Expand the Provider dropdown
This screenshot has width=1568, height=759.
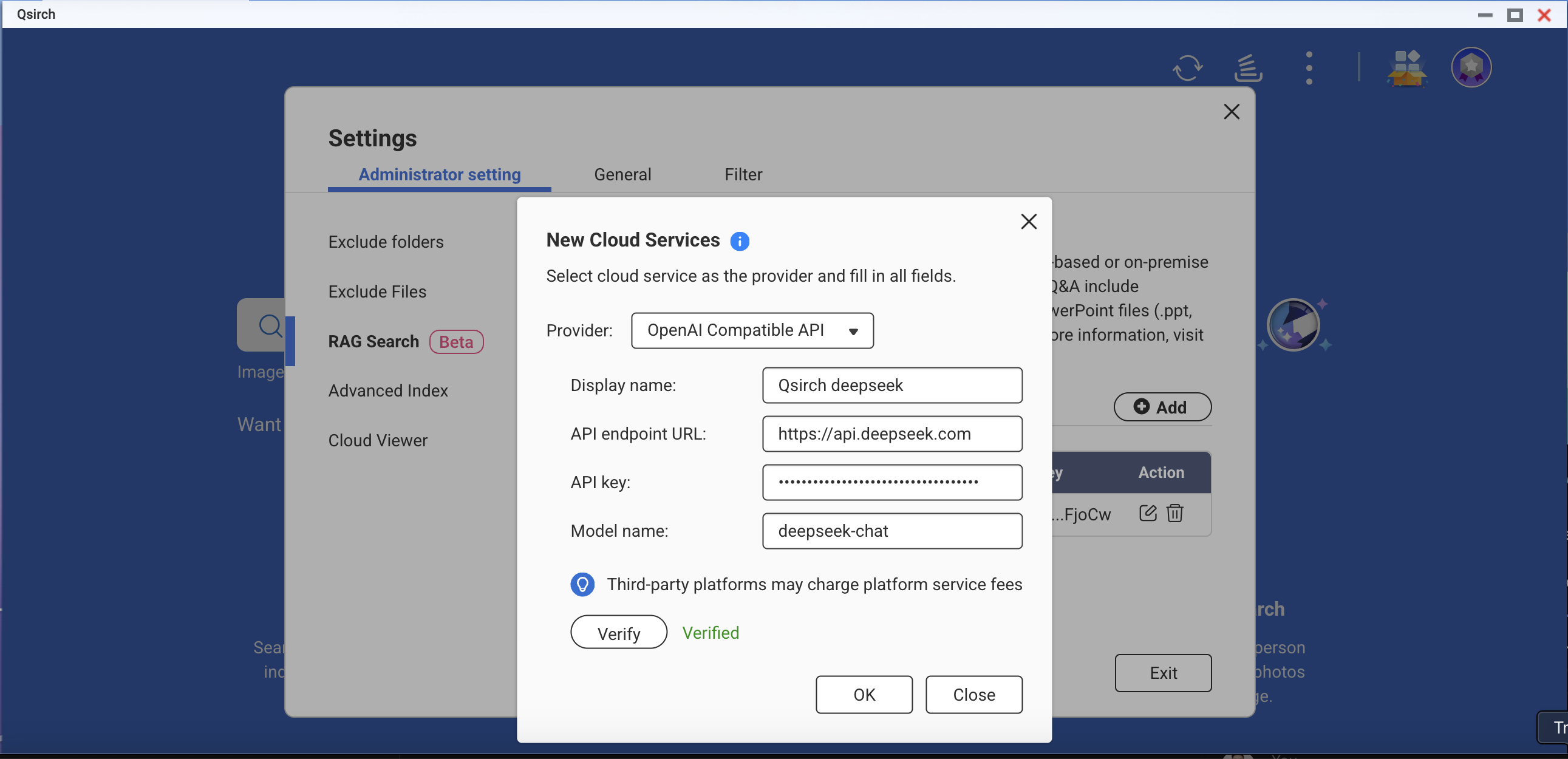(x=752, y=330)
